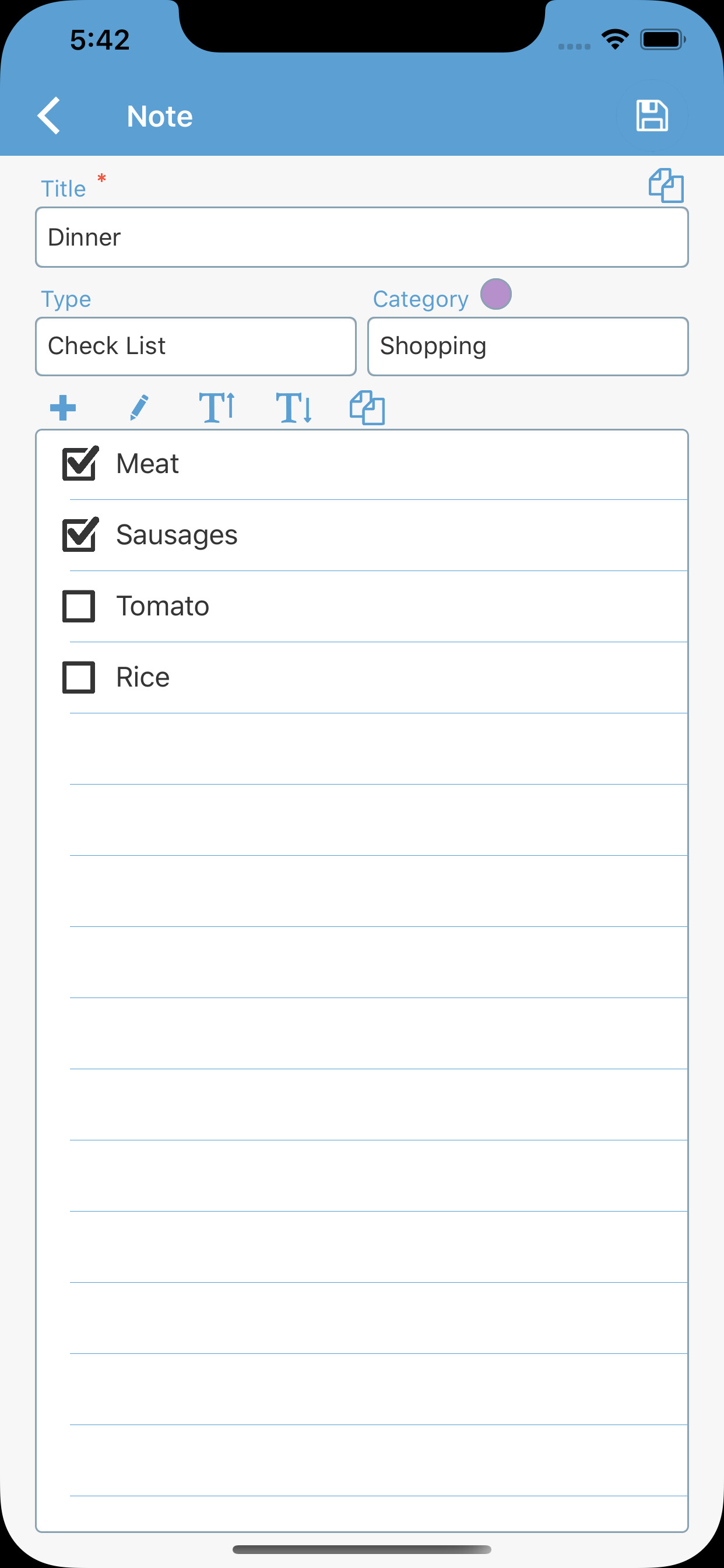Copy the checklist with the toolbar copy icon
Viewport: 724px width, 1568px height.
pyautogui.click(x=367, y=408)
